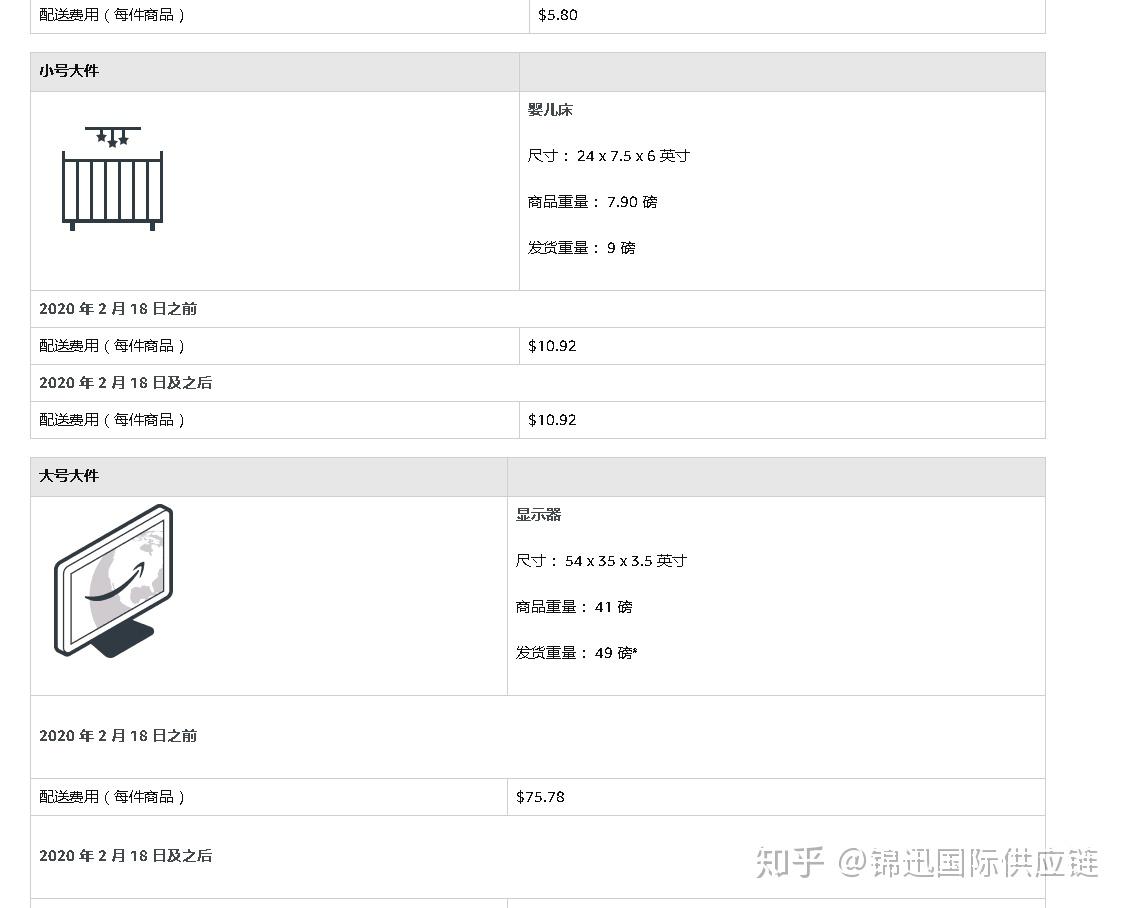
Task: Click the 显示器 product title
Action: (x=538, y=515)
